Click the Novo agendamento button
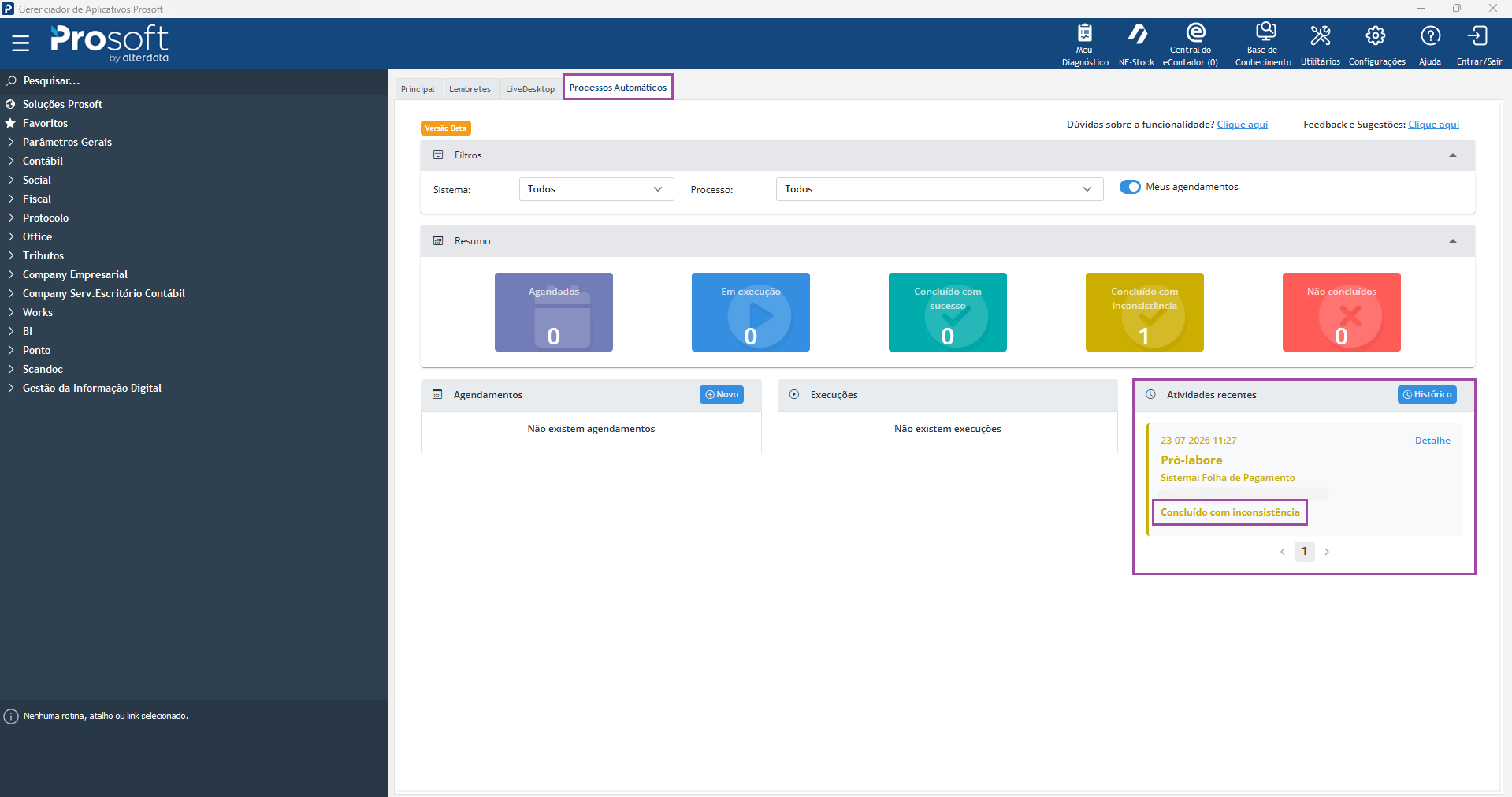Image resolution: width=1512 pixels, height=797 pixels. [x=722, y=394]
